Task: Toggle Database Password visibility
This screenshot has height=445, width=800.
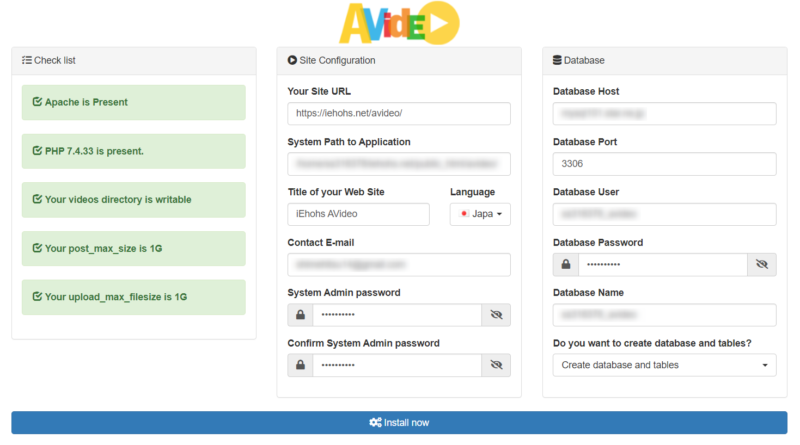Action: 762,264
